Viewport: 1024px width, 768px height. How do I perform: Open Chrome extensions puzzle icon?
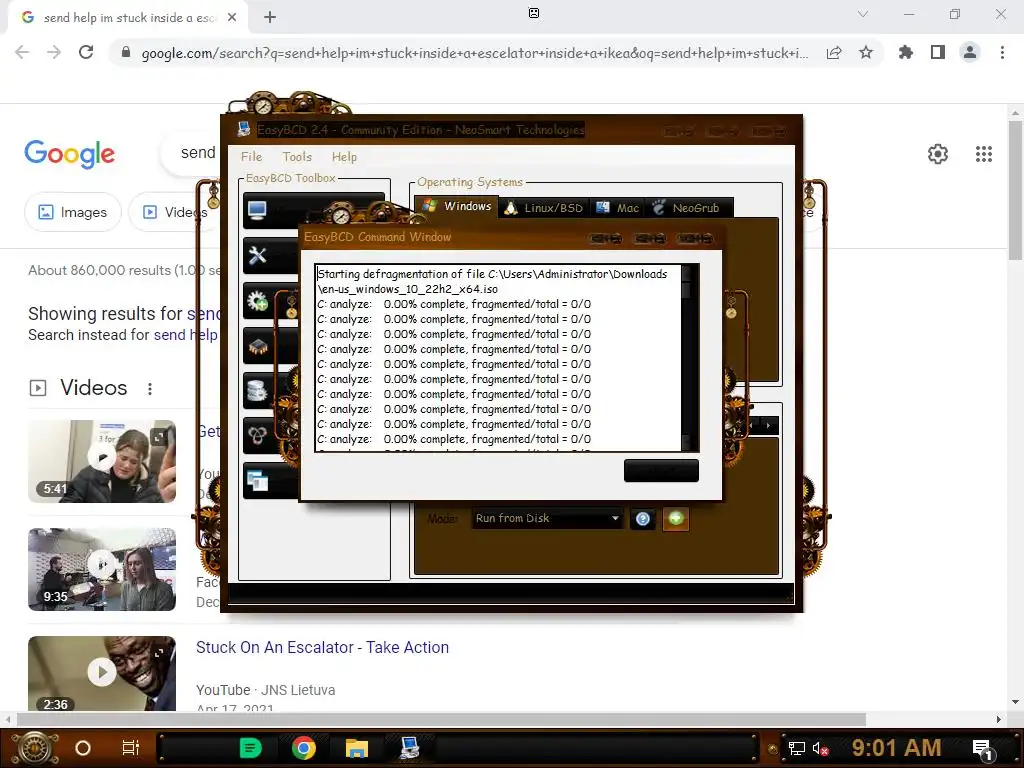click(x=905, y=52)
